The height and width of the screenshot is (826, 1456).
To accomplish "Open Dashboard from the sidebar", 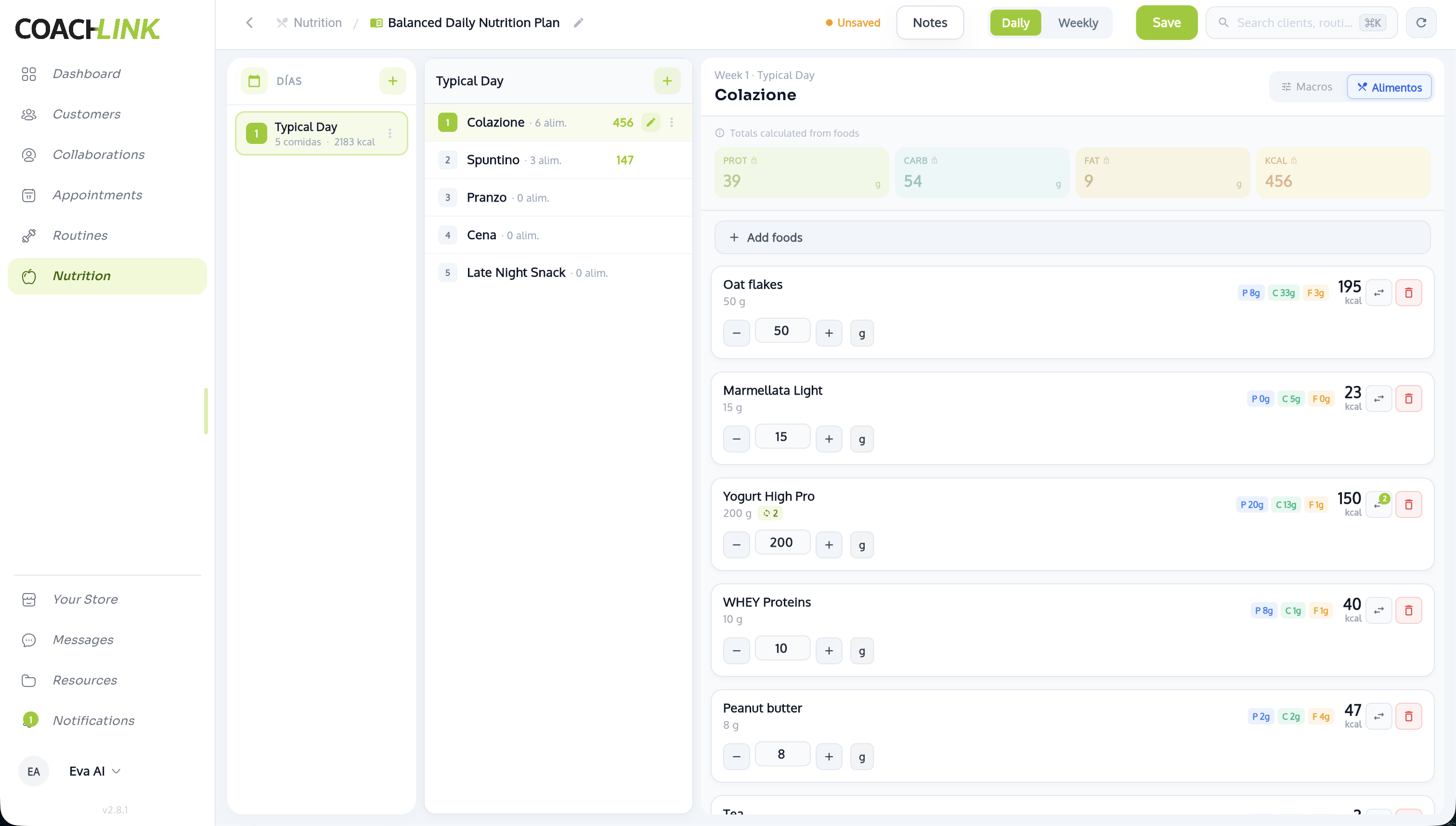I will click(x=86, y=74).
